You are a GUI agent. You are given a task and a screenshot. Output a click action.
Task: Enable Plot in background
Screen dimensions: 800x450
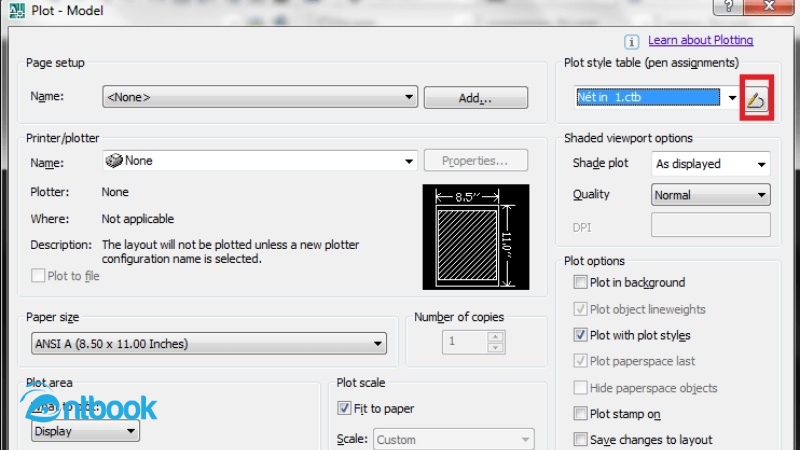(x=580, y=282)
